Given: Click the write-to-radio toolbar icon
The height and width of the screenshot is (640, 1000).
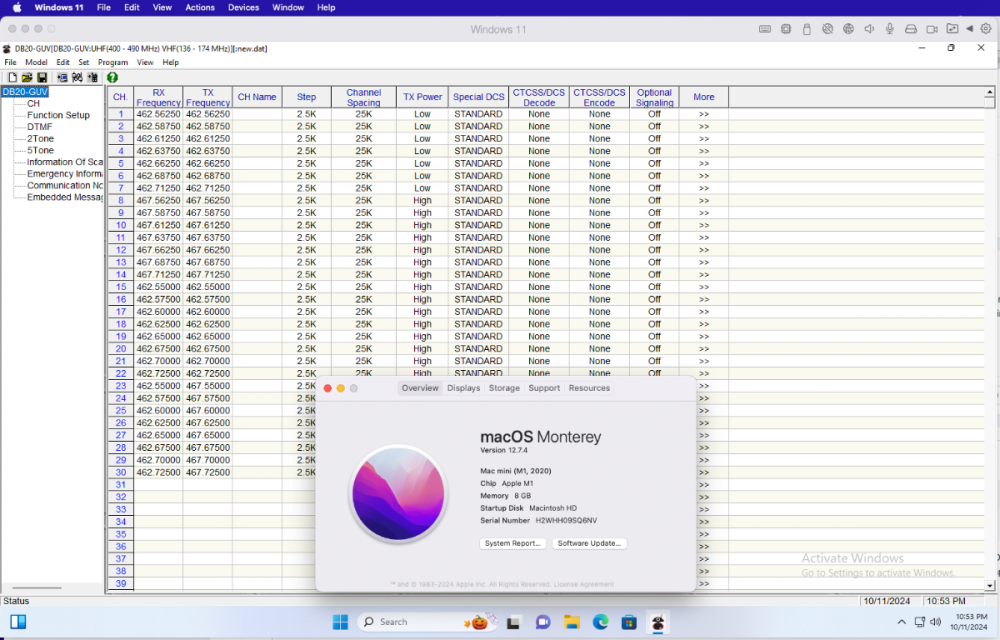Looking at the screenshot, I should (x=93, y=77).
